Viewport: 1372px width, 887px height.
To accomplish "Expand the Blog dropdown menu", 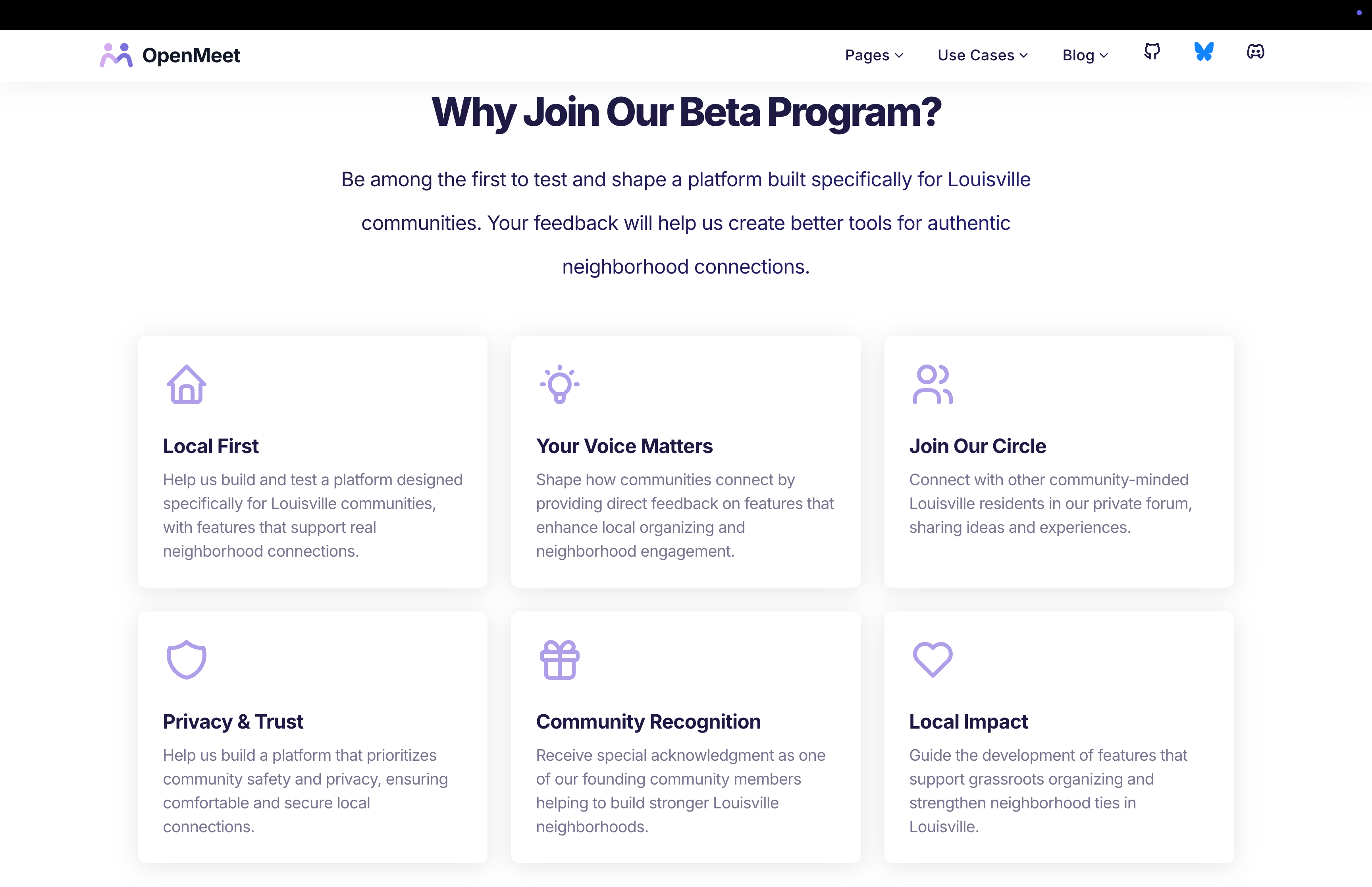I will pos(1085,55).
